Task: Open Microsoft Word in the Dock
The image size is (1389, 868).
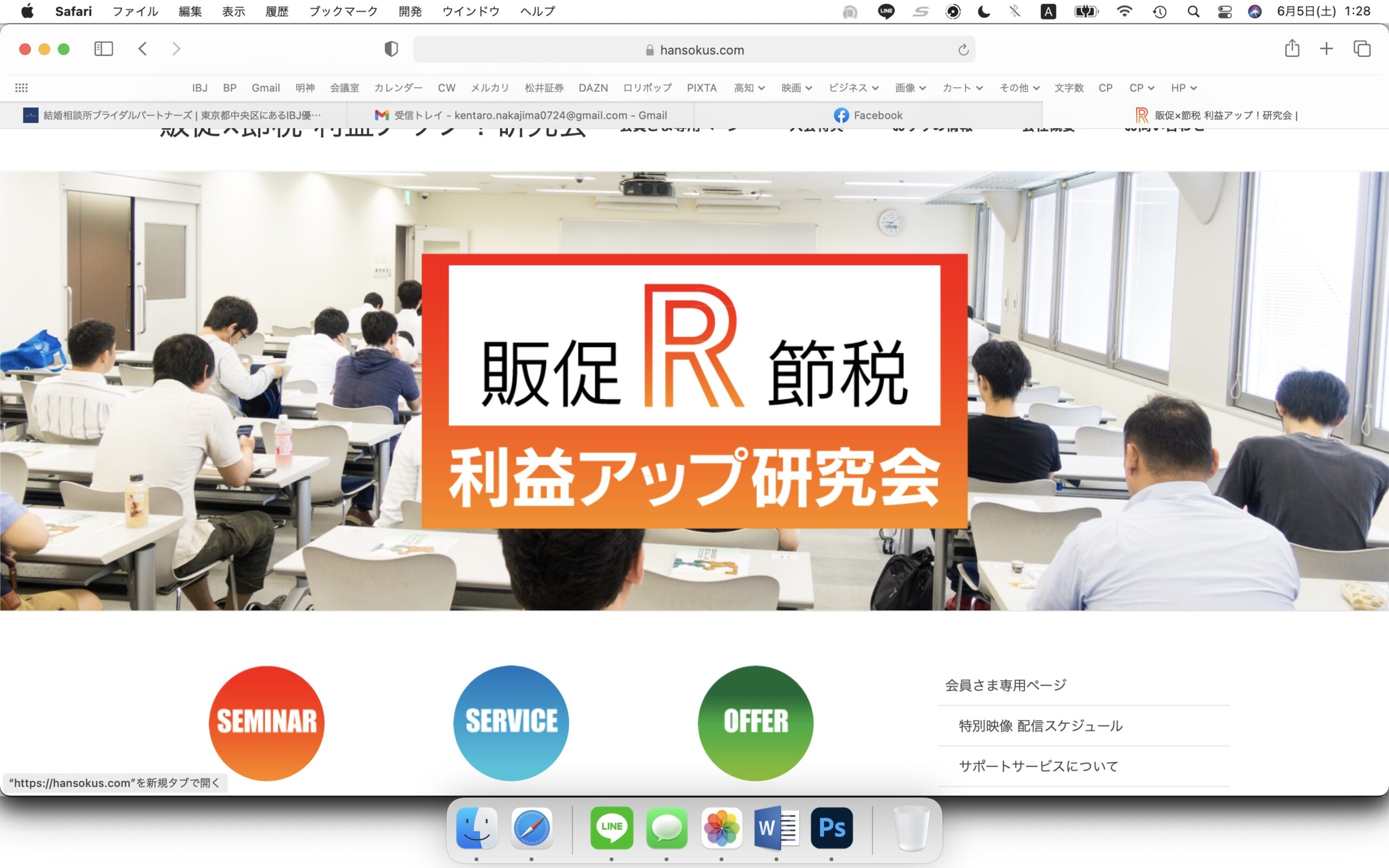Action: pos(776,828)
